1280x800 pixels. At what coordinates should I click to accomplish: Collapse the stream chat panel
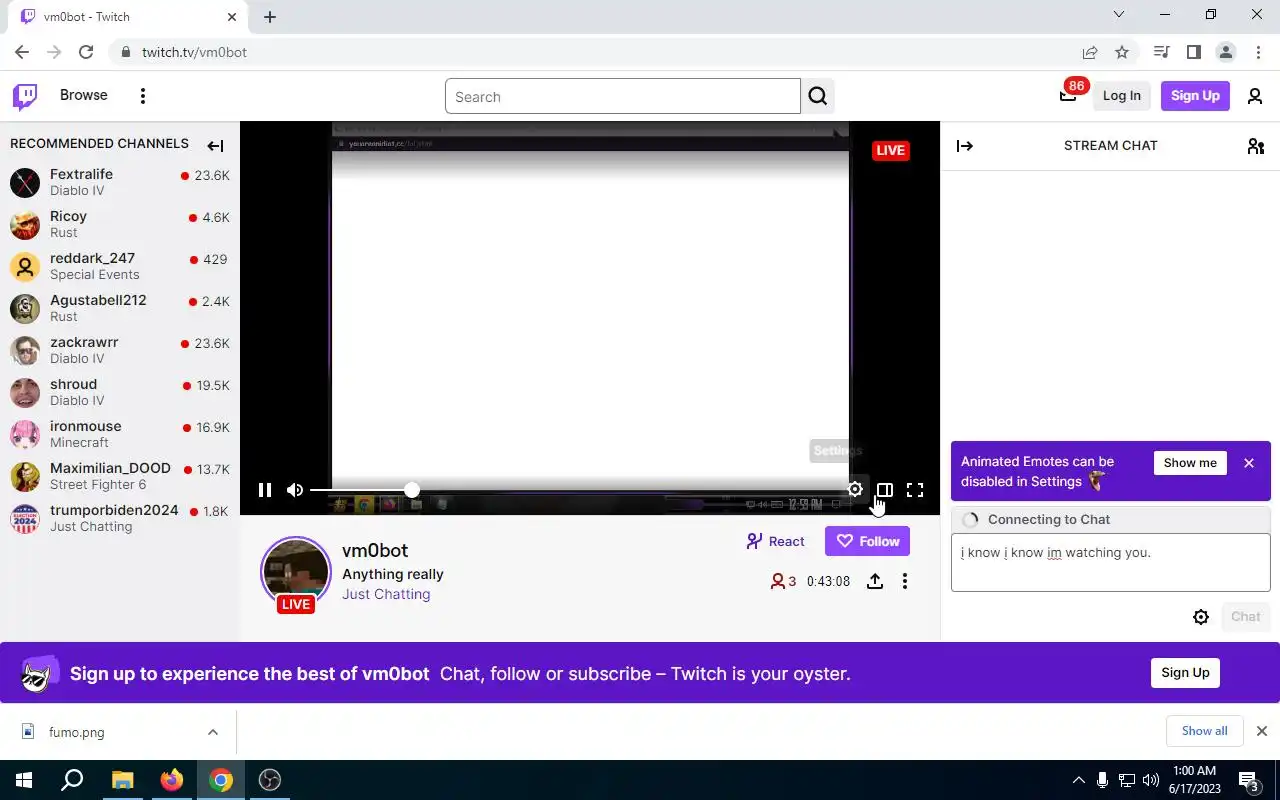coord(965,146)
